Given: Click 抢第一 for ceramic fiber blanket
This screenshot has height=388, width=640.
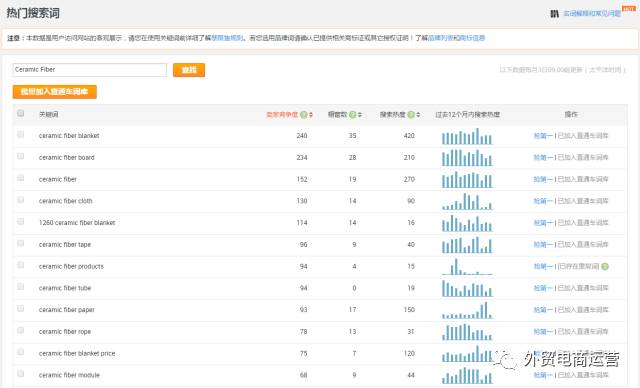Looking at the screenshot, I should (543, 136).
